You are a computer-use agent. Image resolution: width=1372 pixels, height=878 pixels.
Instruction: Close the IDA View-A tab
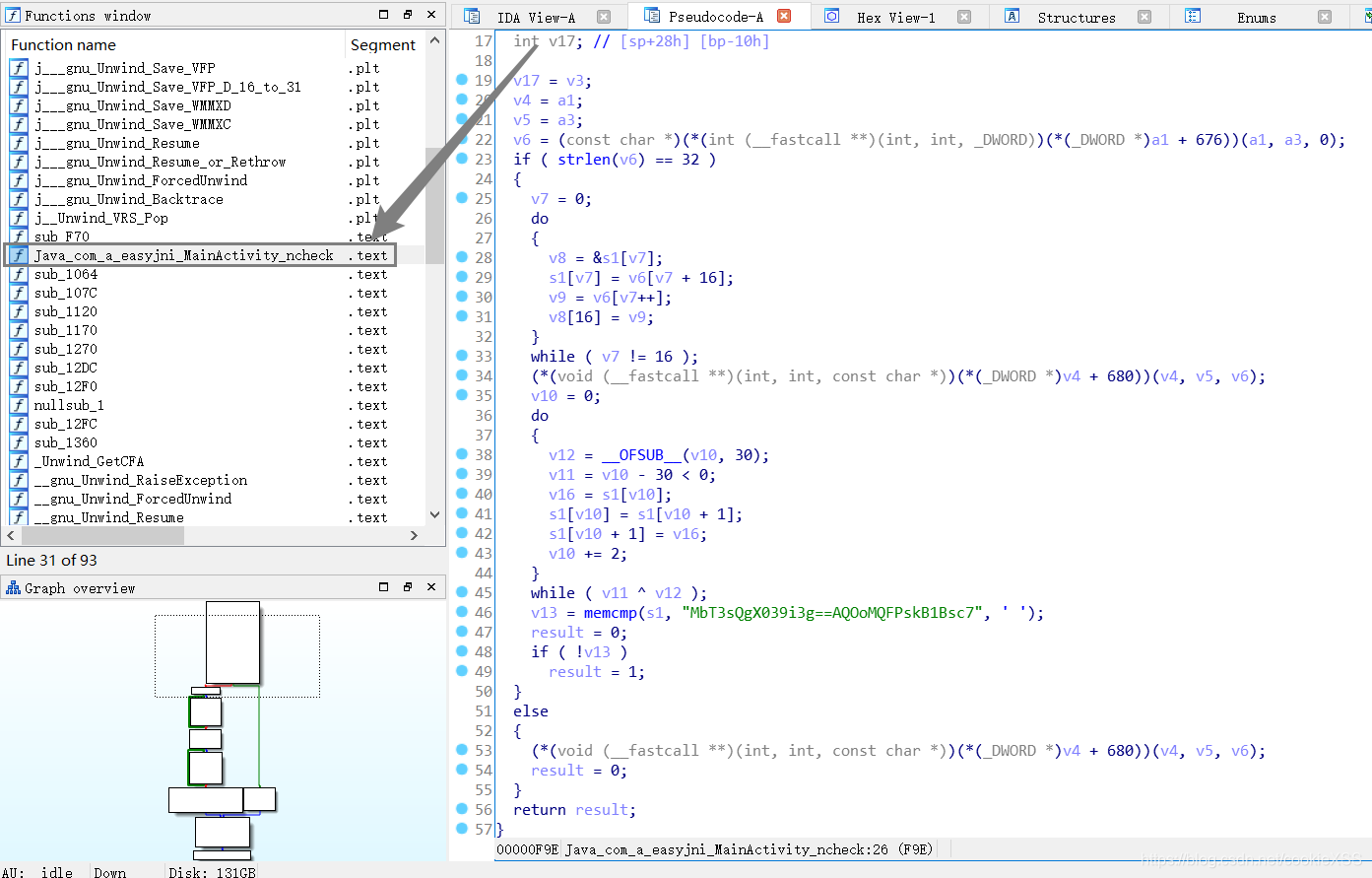tap(604, 17)
